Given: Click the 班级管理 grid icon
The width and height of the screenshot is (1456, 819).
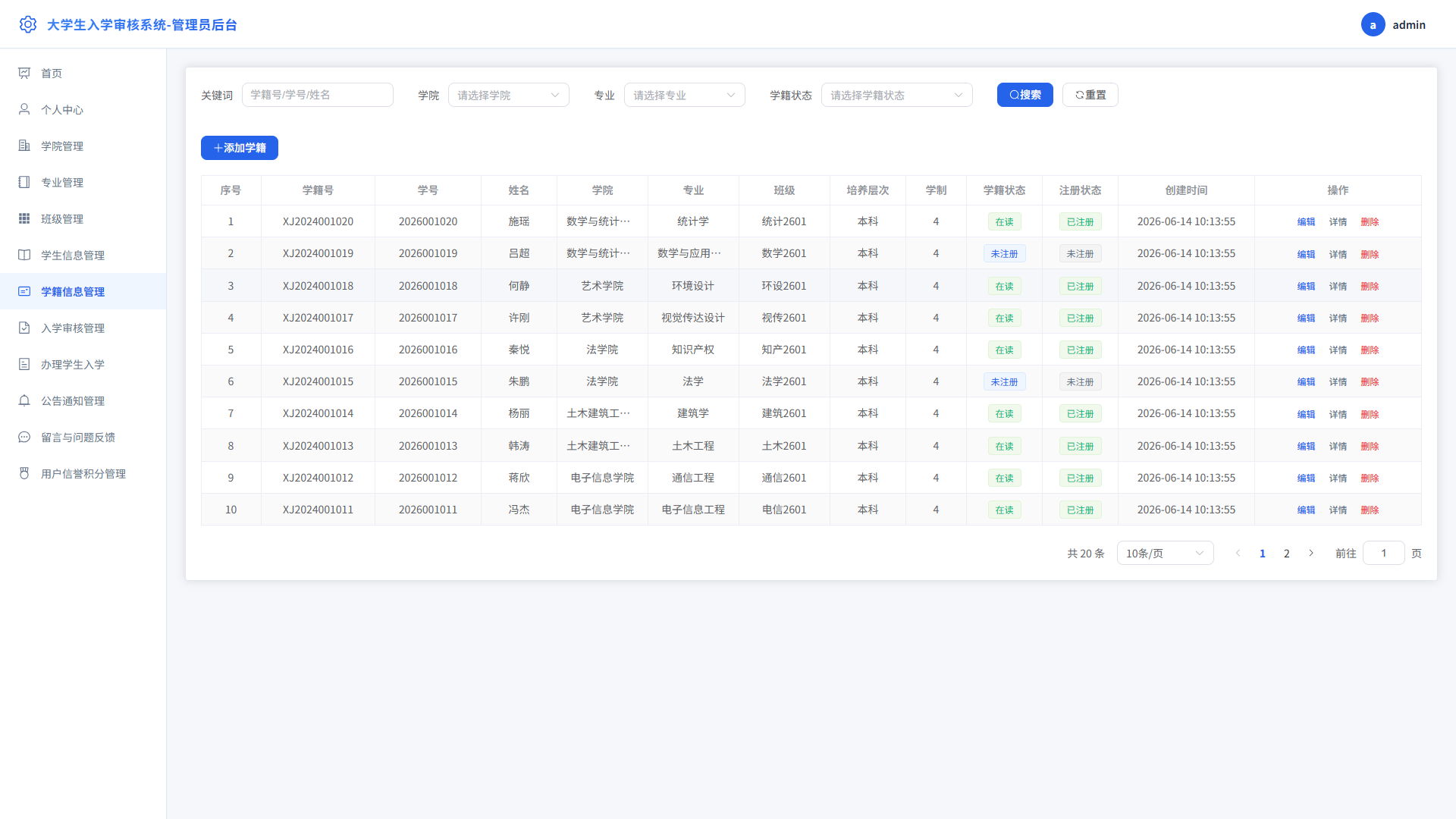Looking at the screenshot, I should click(x=24, y=218).
